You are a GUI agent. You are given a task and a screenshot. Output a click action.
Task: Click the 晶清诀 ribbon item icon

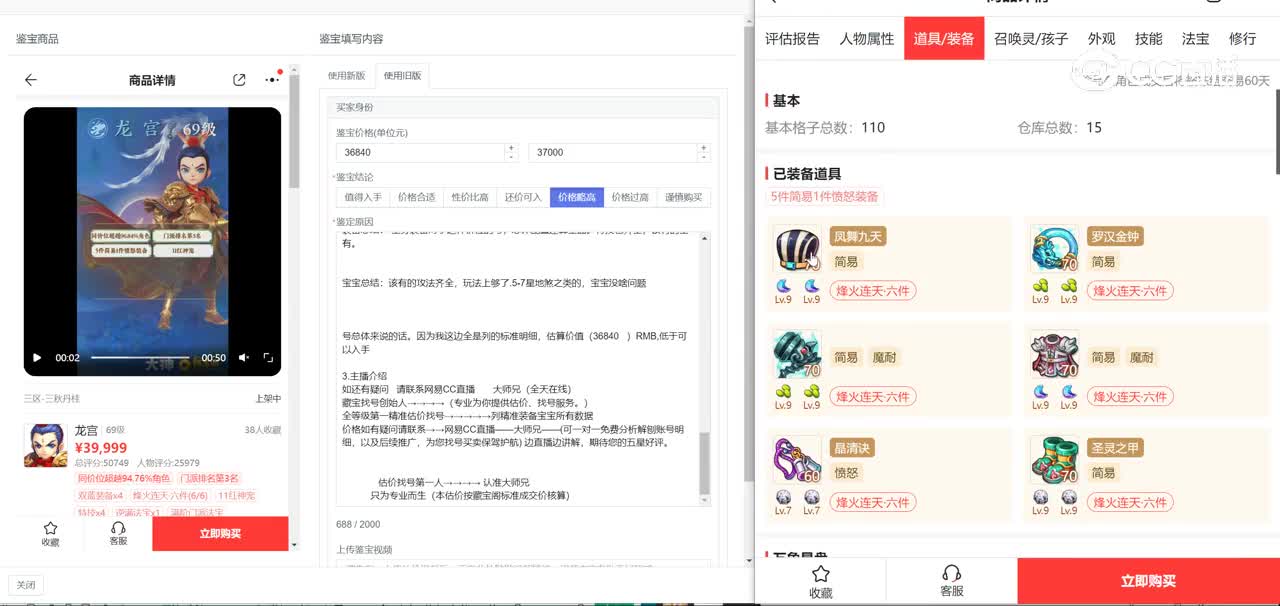pyautogui.click(x=797, y=460)
